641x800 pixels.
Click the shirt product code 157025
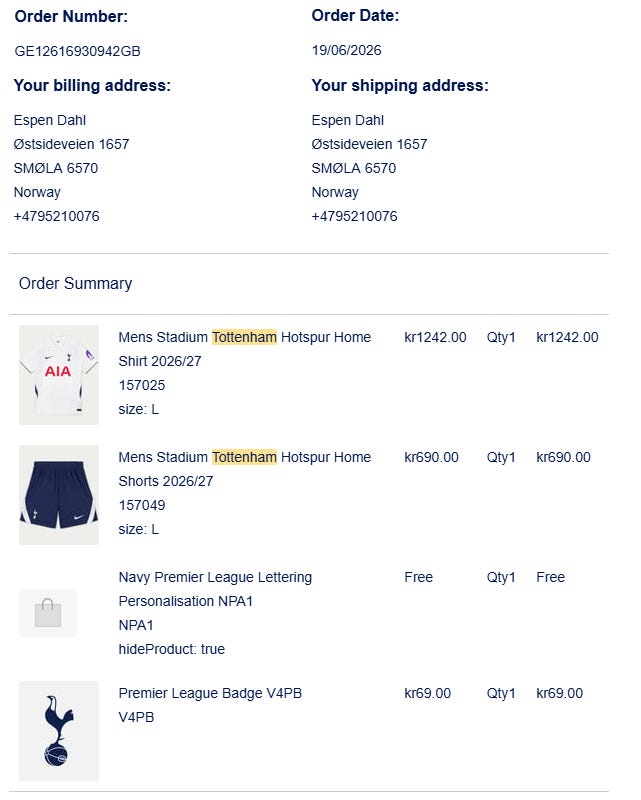click(142, 385)
